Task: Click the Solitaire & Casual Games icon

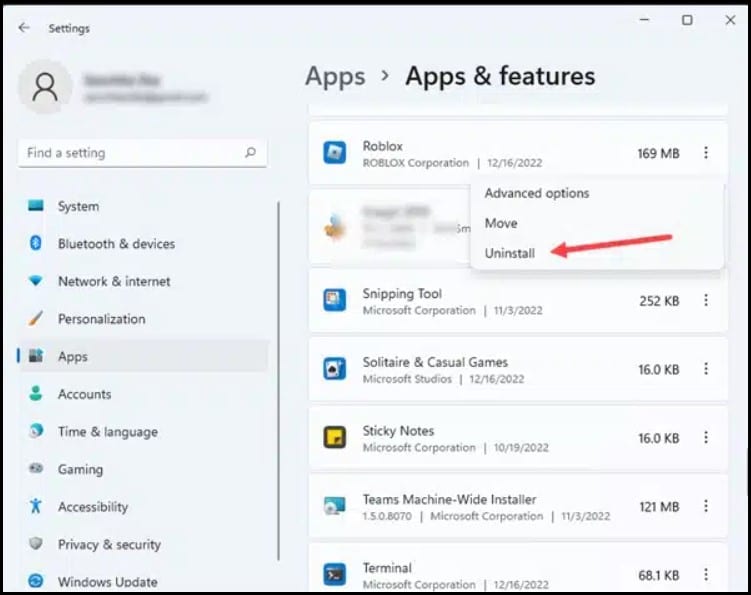Action: pyautogui.click(x=334, y=369)
